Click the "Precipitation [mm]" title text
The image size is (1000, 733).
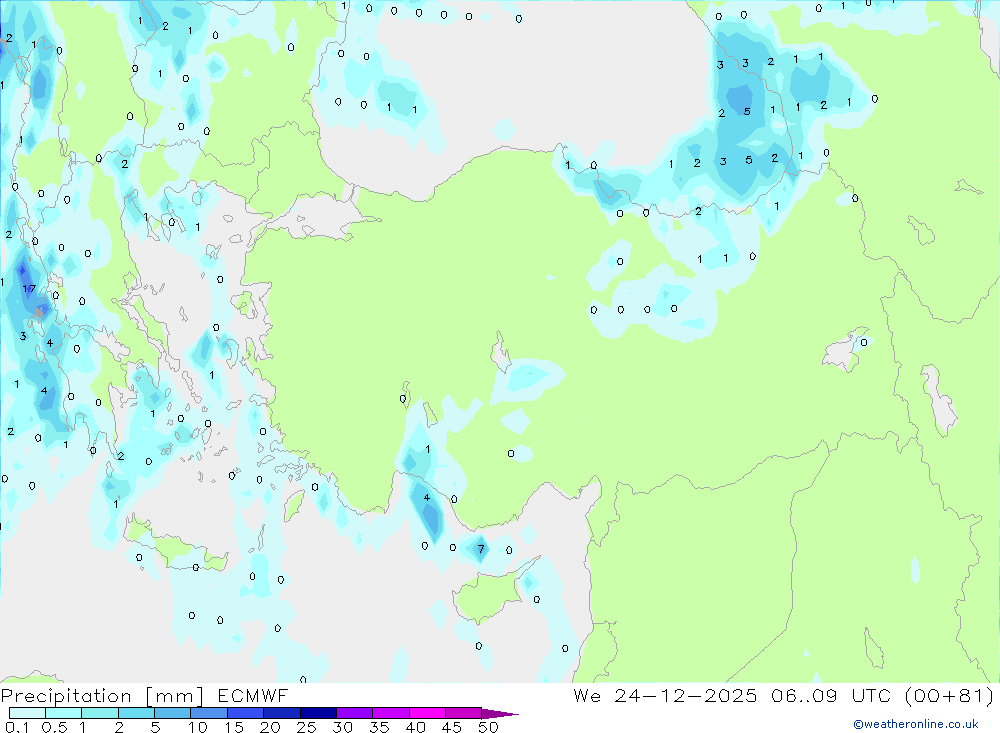pos(102,696)
